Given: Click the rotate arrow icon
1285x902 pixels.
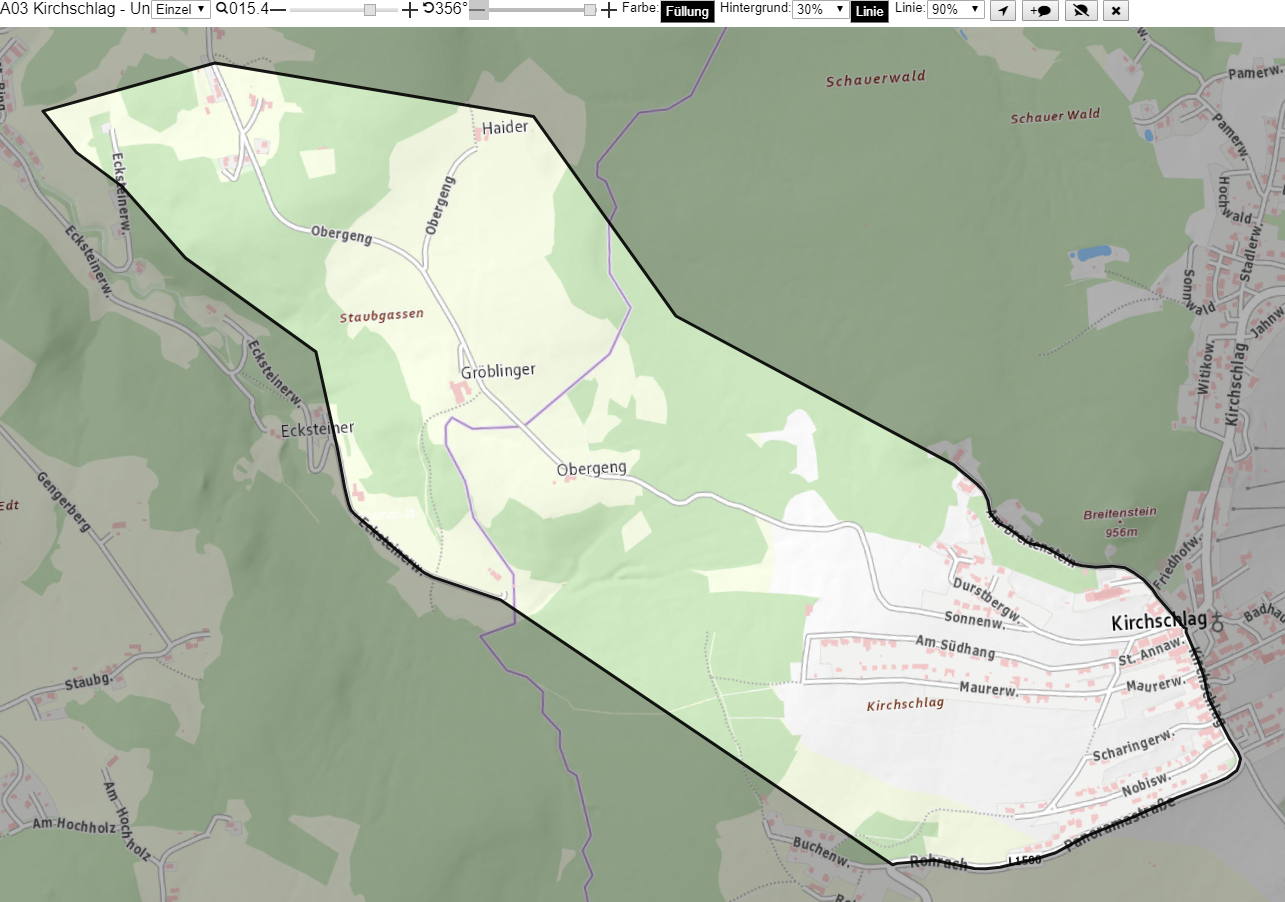Looking at the screenshot, I should pos(428,9).
